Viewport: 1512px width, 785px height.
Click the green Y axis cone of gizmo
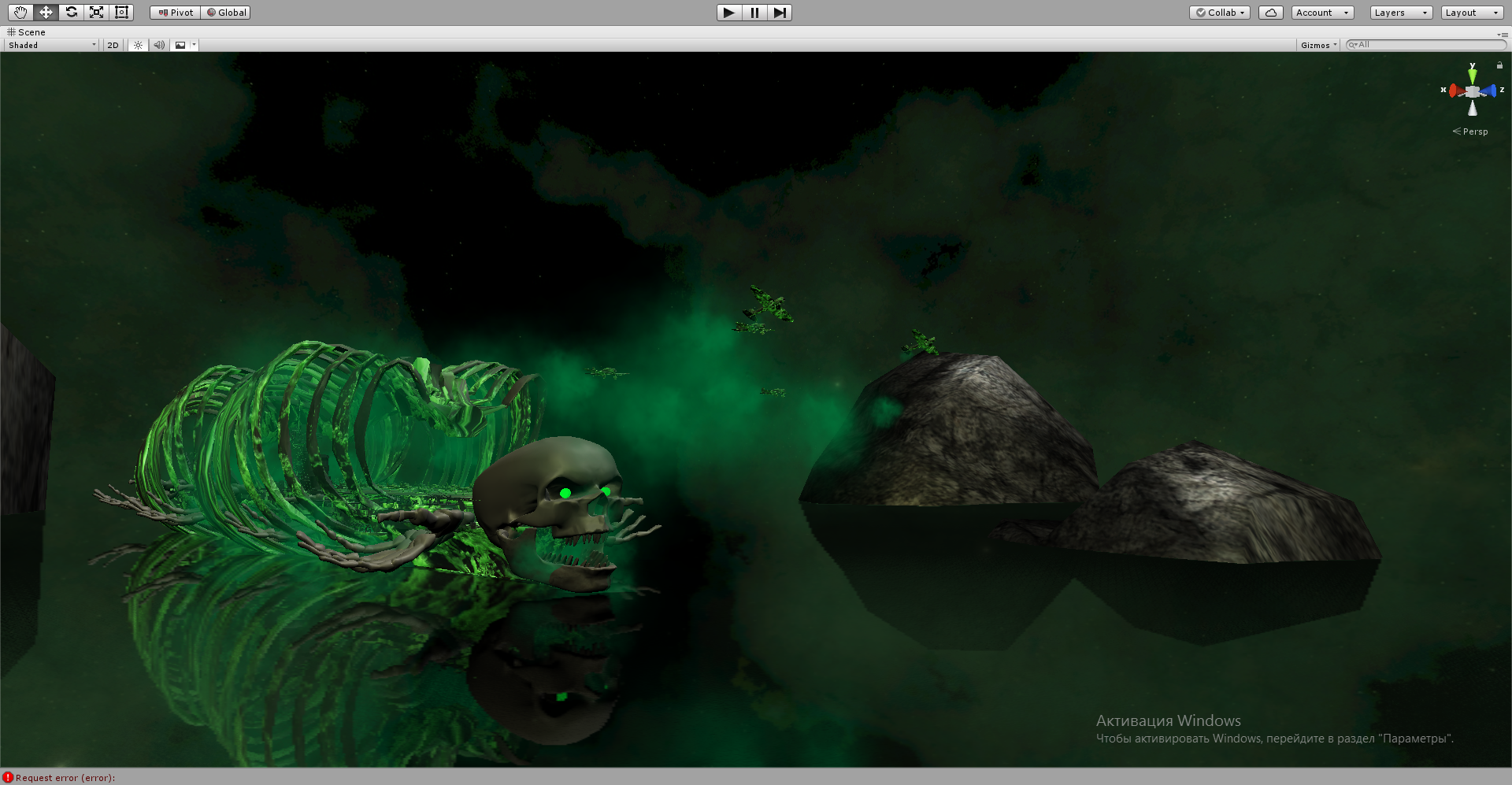1473,76
